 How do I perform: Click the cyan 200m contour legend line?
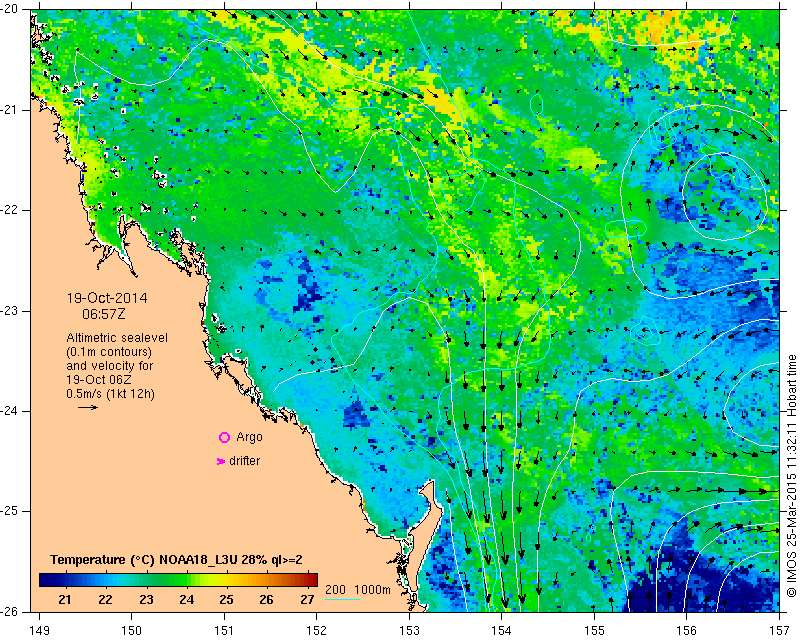[x=342, y=599]
